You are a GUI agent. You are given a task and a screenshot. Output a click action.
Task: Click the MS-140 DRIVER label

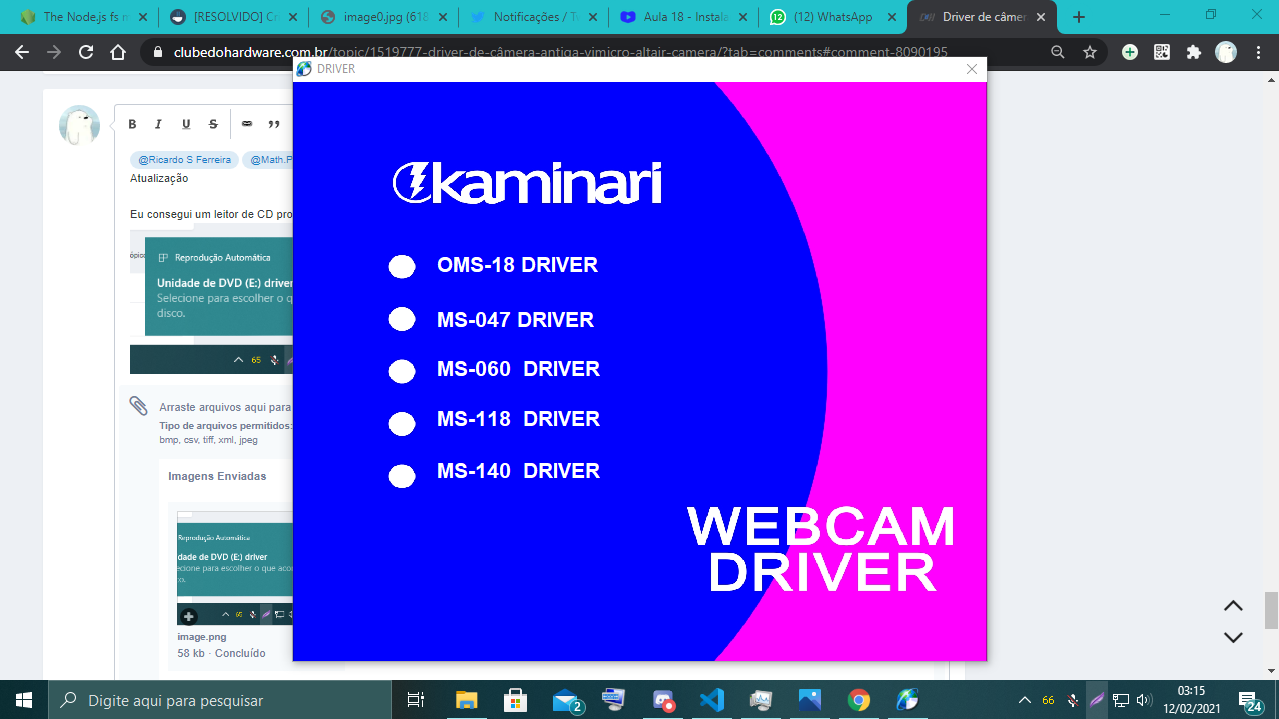[x=518, y=471]
